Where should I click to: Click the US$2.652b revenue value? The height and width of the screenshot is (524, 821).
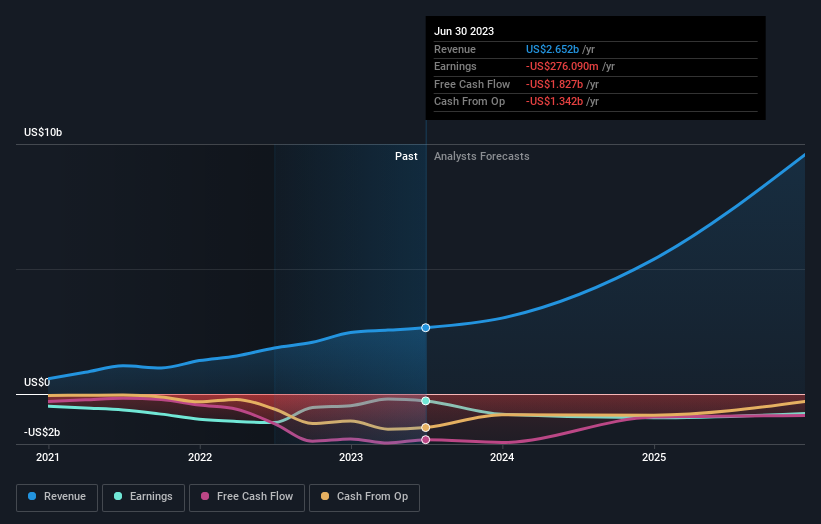click(552, 49)
